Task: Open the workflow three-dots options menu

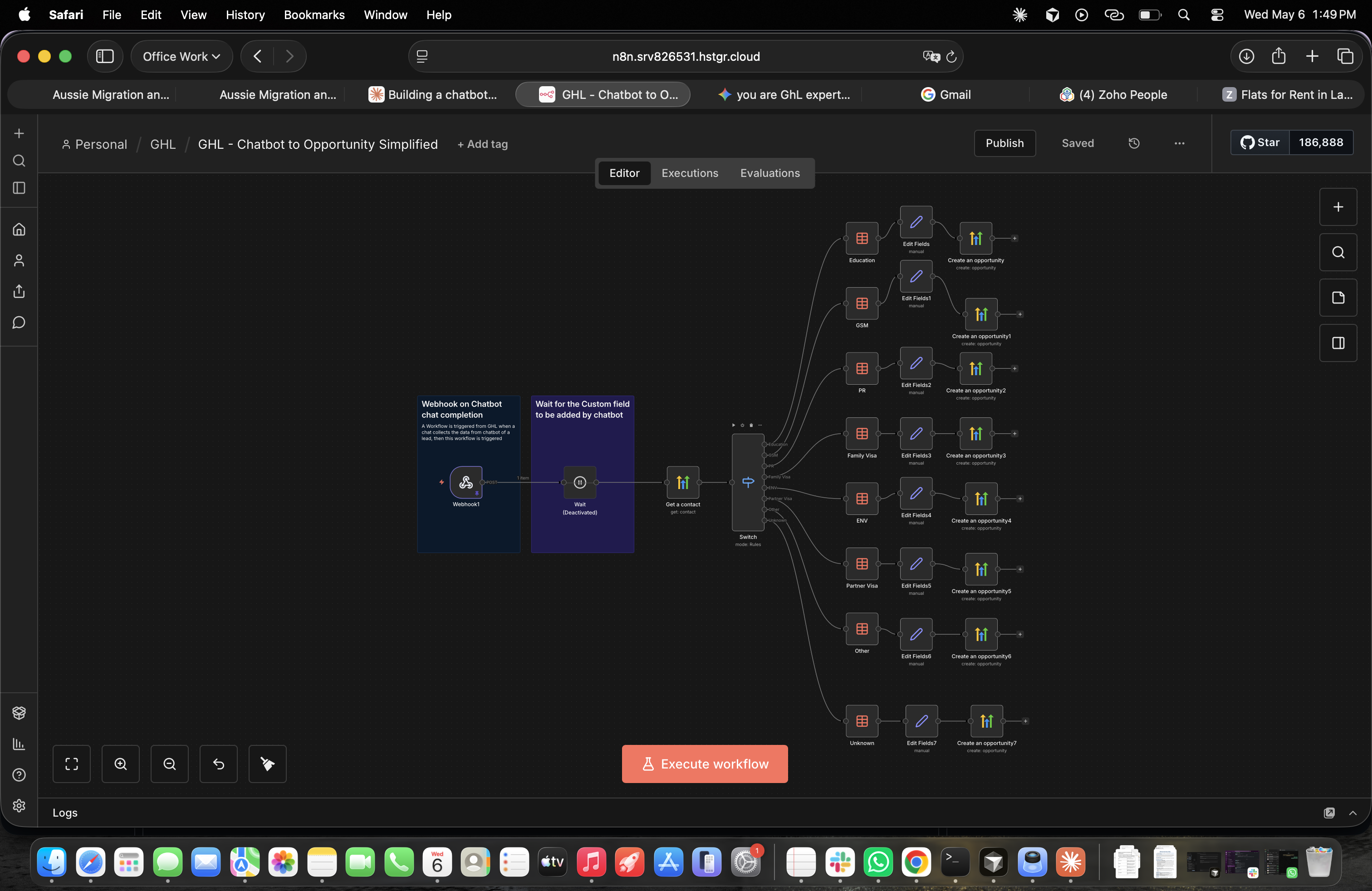Action: [x=1179, y=143]
